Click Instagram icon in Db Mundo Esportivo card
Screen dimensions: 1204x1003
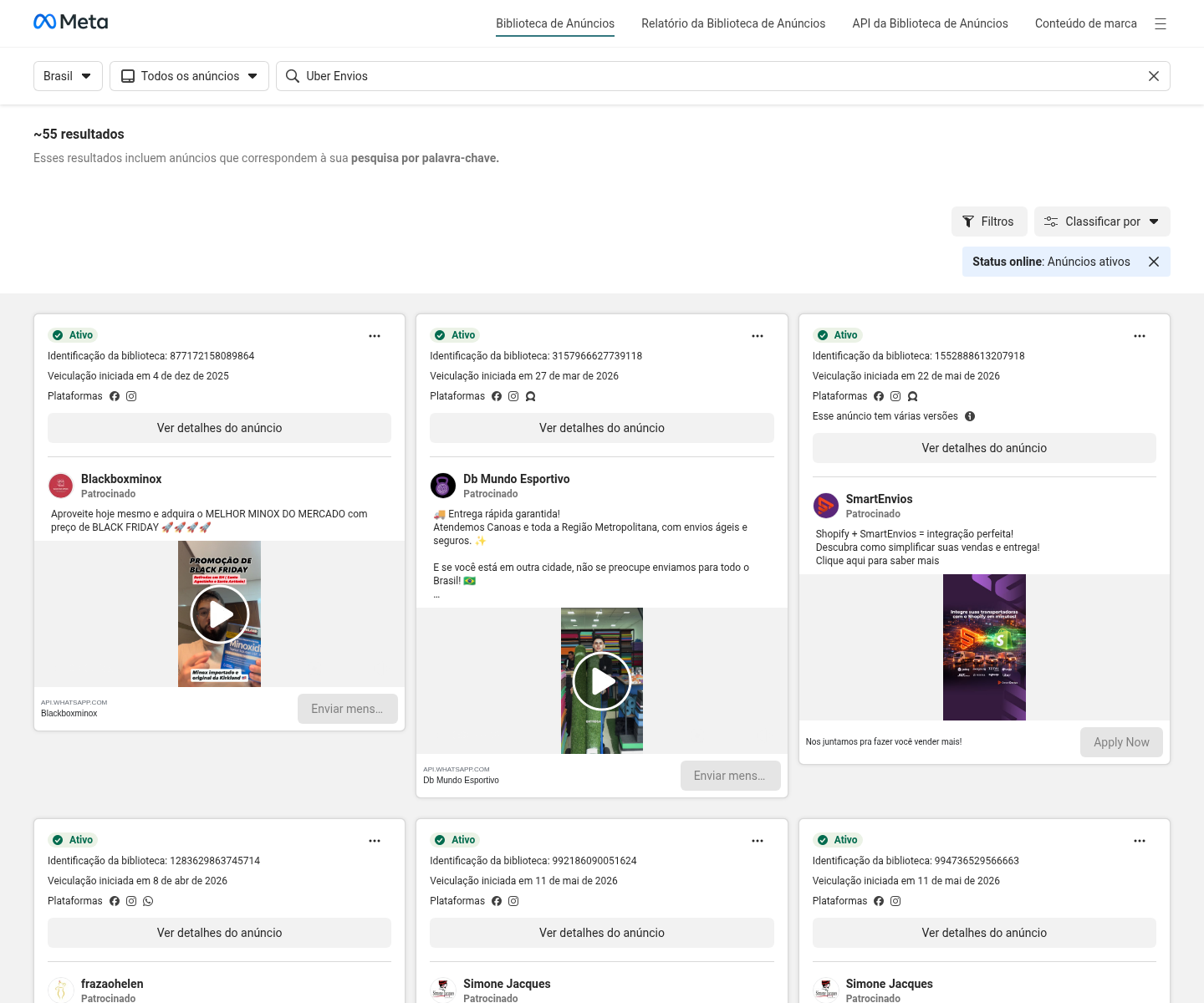513,396
